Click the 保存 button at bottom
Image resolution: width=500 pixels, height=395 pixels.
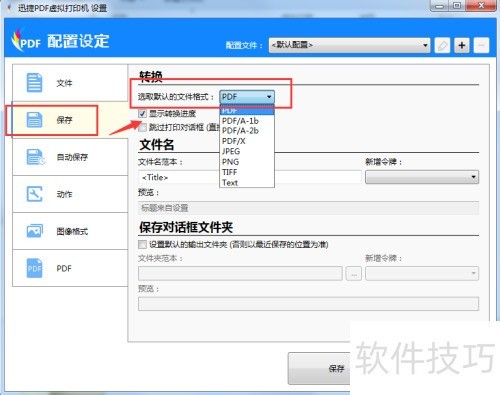tap(319, 368)
